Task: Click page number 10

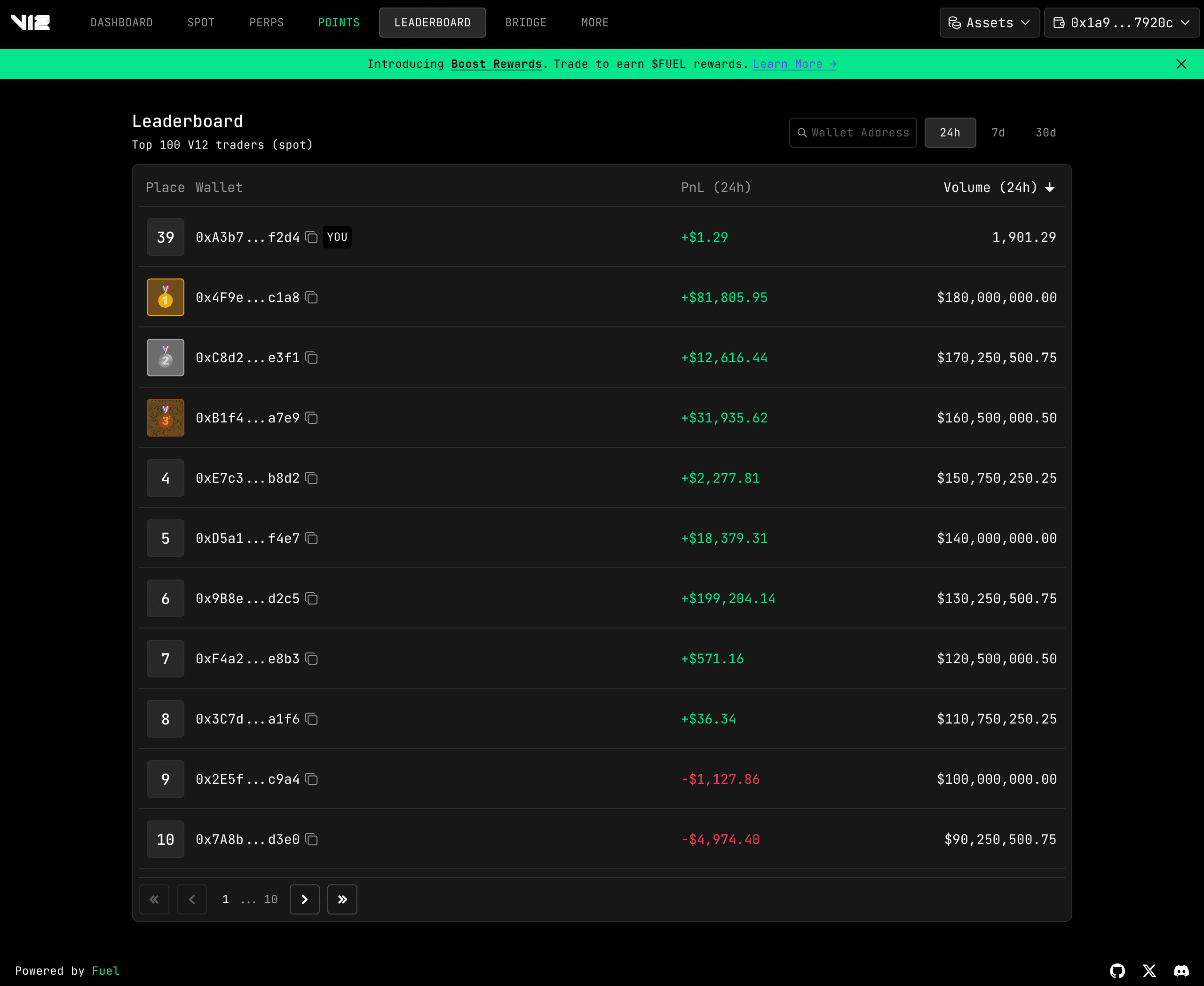Action: (270, 899)
